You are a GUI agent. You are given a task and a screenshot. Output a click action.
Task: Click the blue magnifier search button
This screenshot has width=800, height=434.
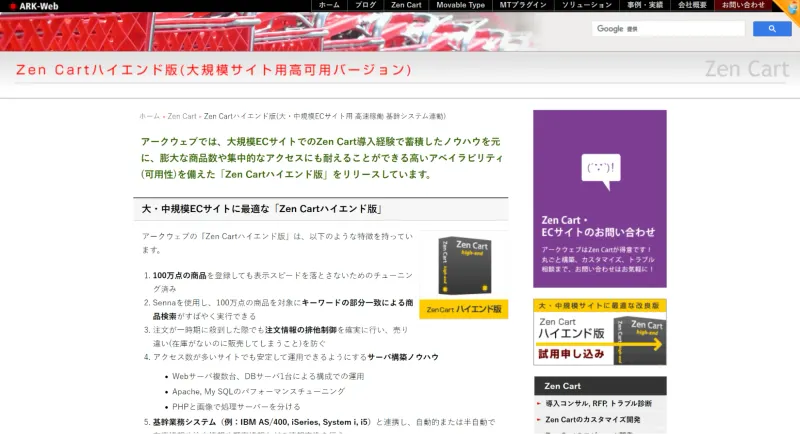(772, 29)
